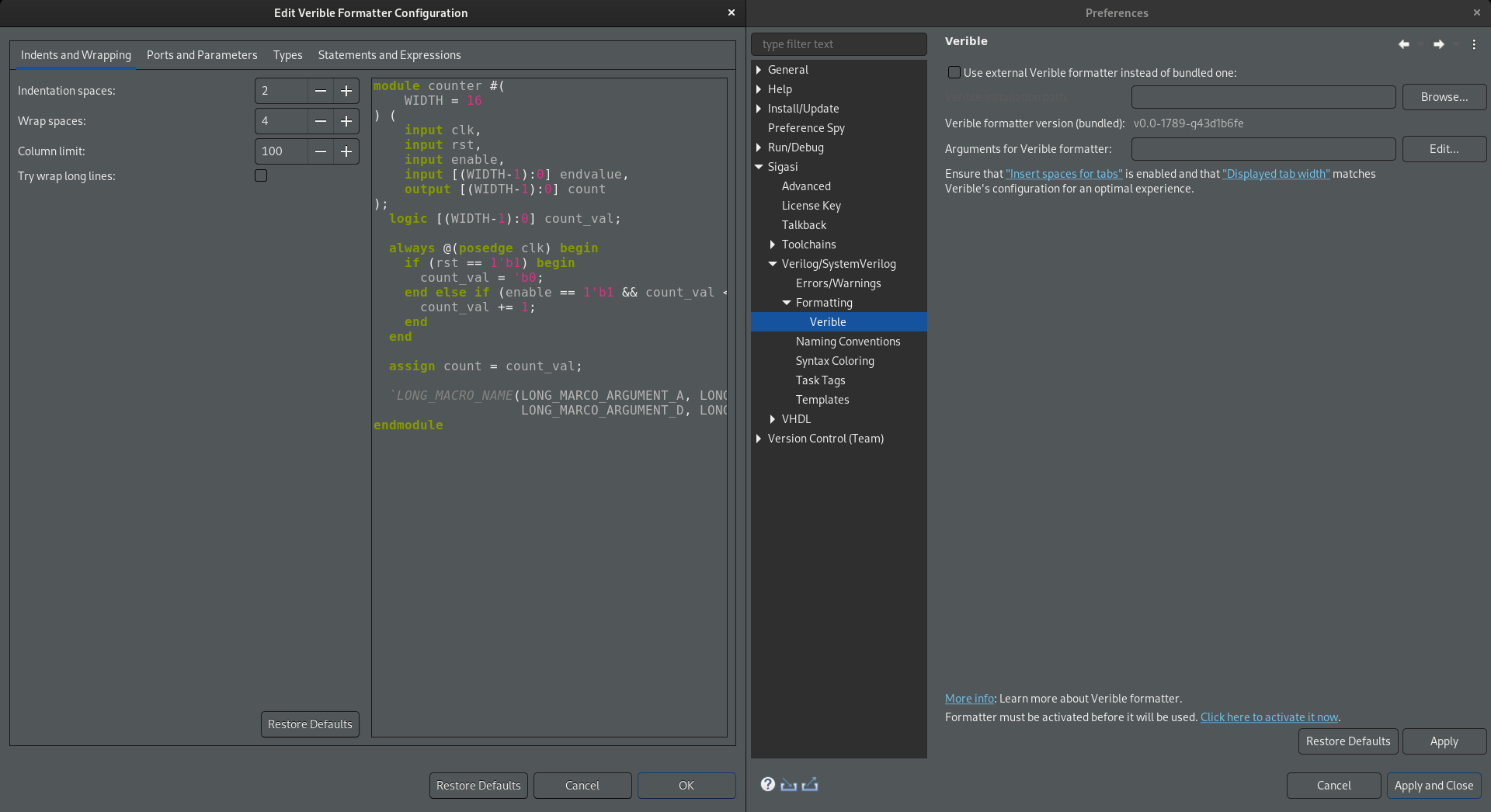Click the Column limit value field

click(x=281, y=151)
